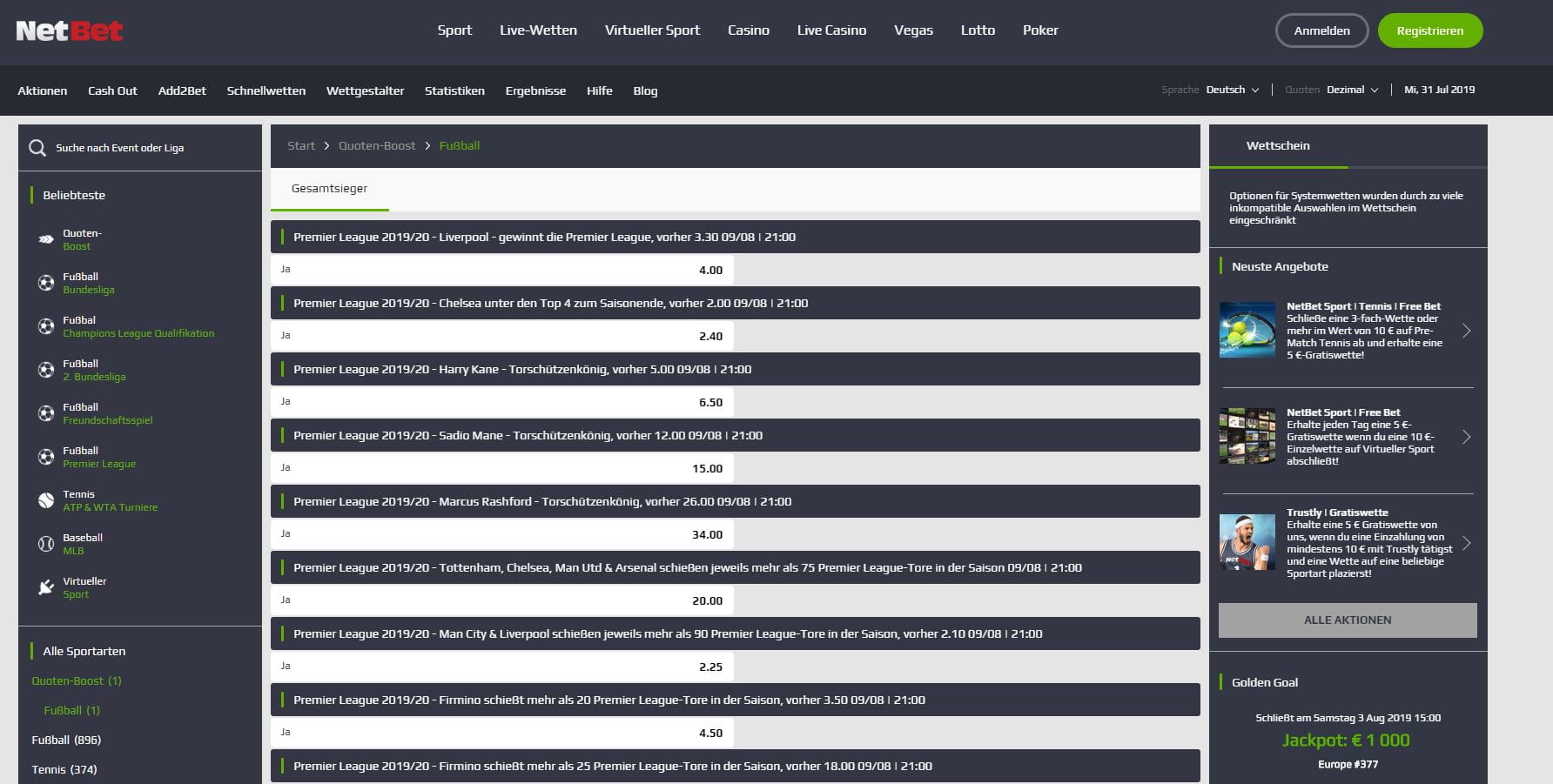
Task: Open the Tennis Free Bet offer arrow
Action: point(1467,331)
